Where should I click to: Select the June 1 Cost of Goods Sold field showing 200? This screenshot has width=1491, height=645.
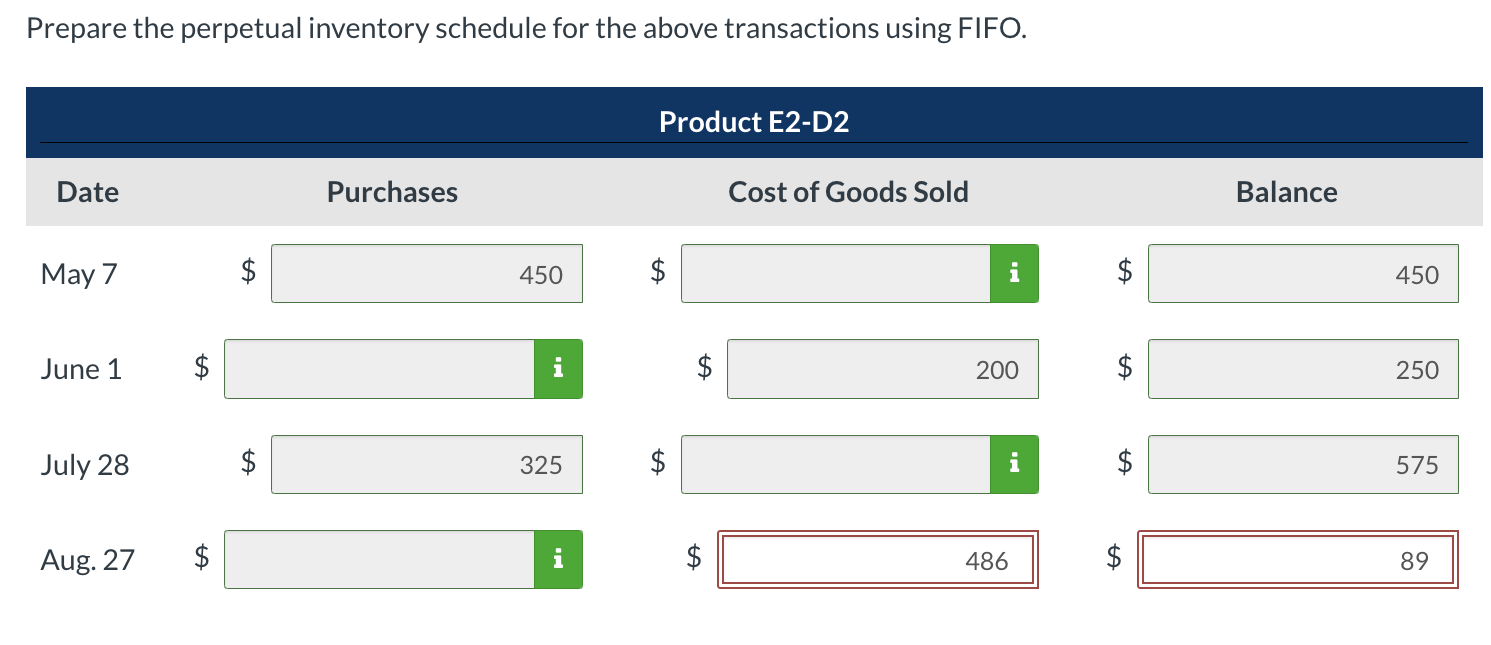click(x=882, y=370)
